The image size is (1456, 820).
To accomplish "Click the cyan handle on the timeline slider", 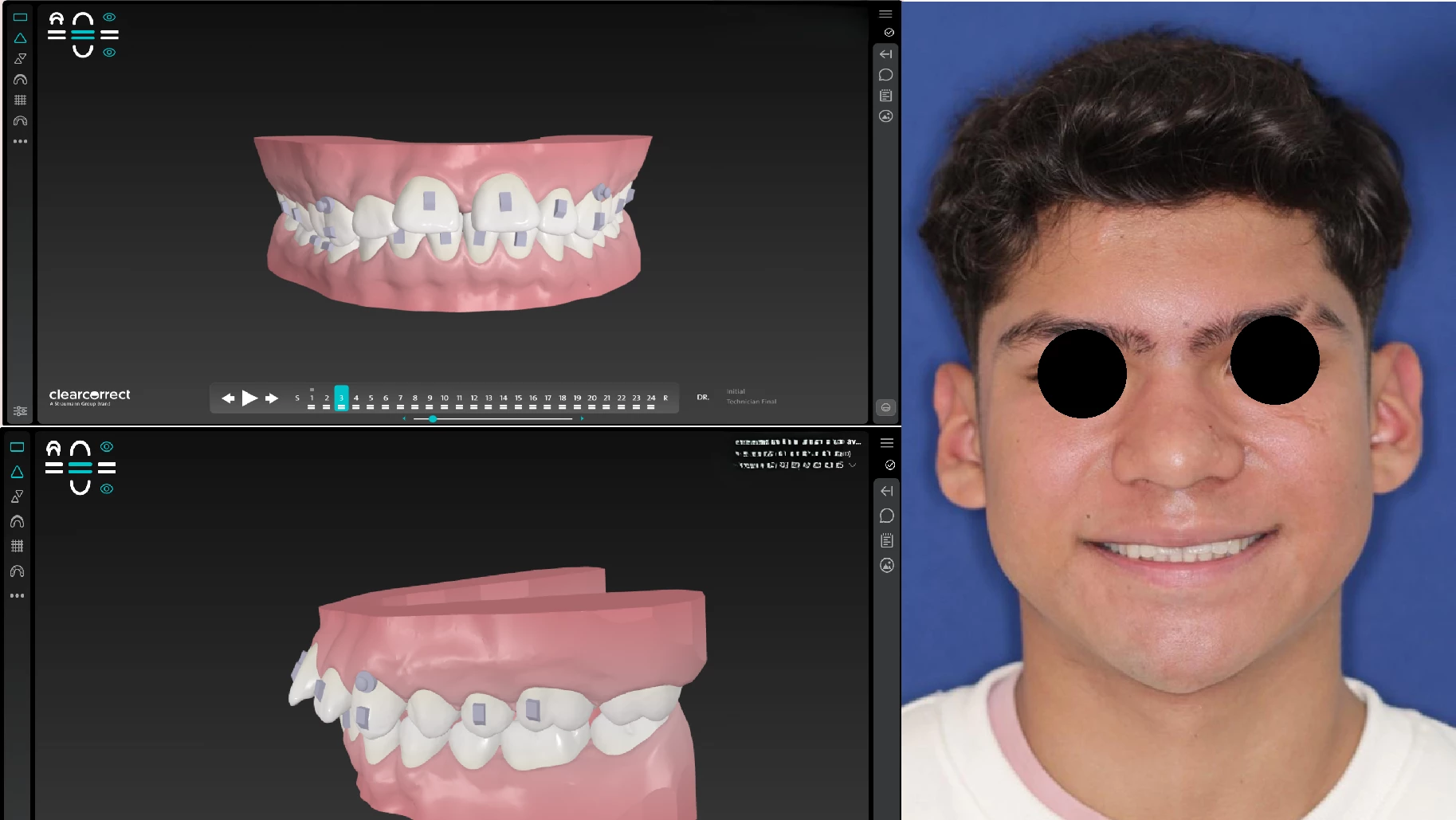I will pyautogui.click(x=433, y=418).
